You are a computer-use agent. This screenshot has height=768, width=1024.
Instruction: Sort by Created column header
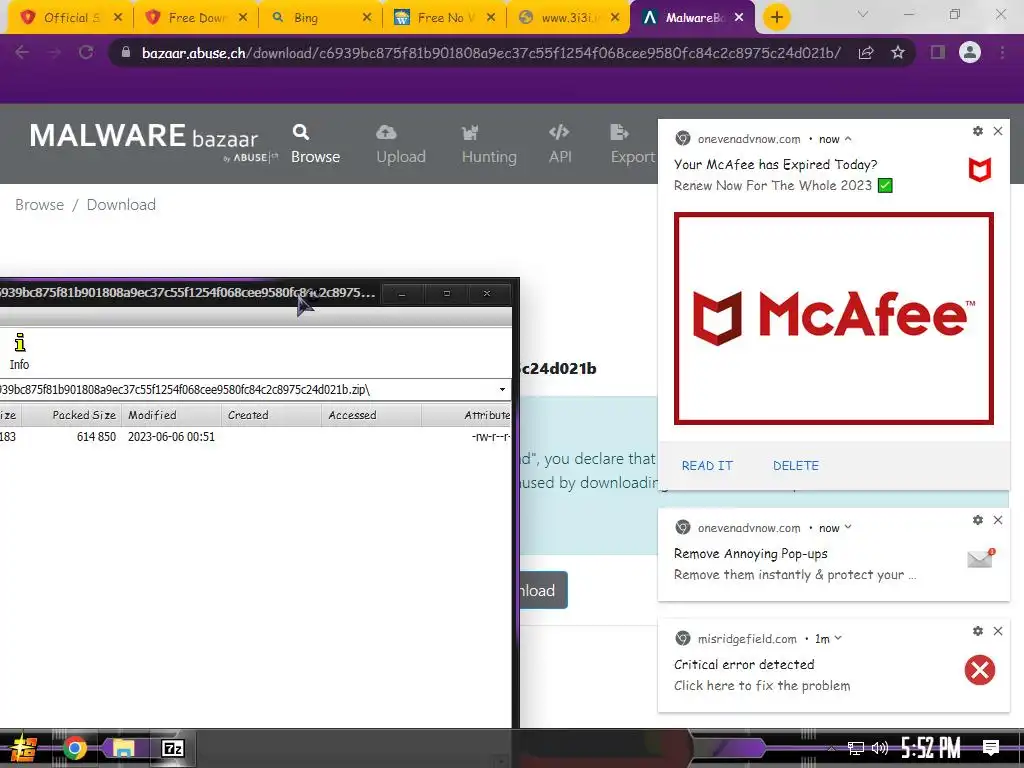tap(271, 415)
